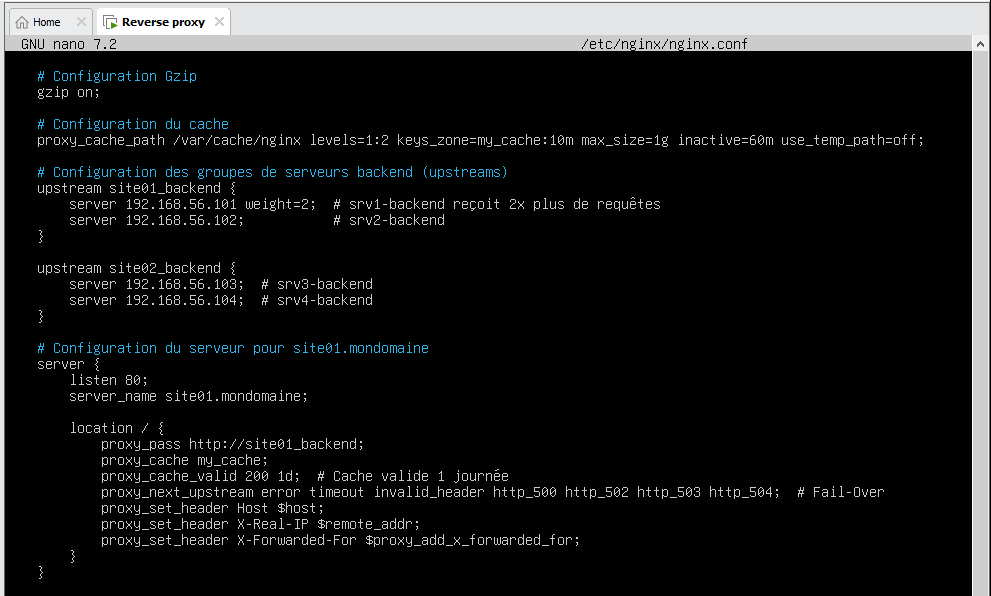Click the 'listen 80;' line

109,380
